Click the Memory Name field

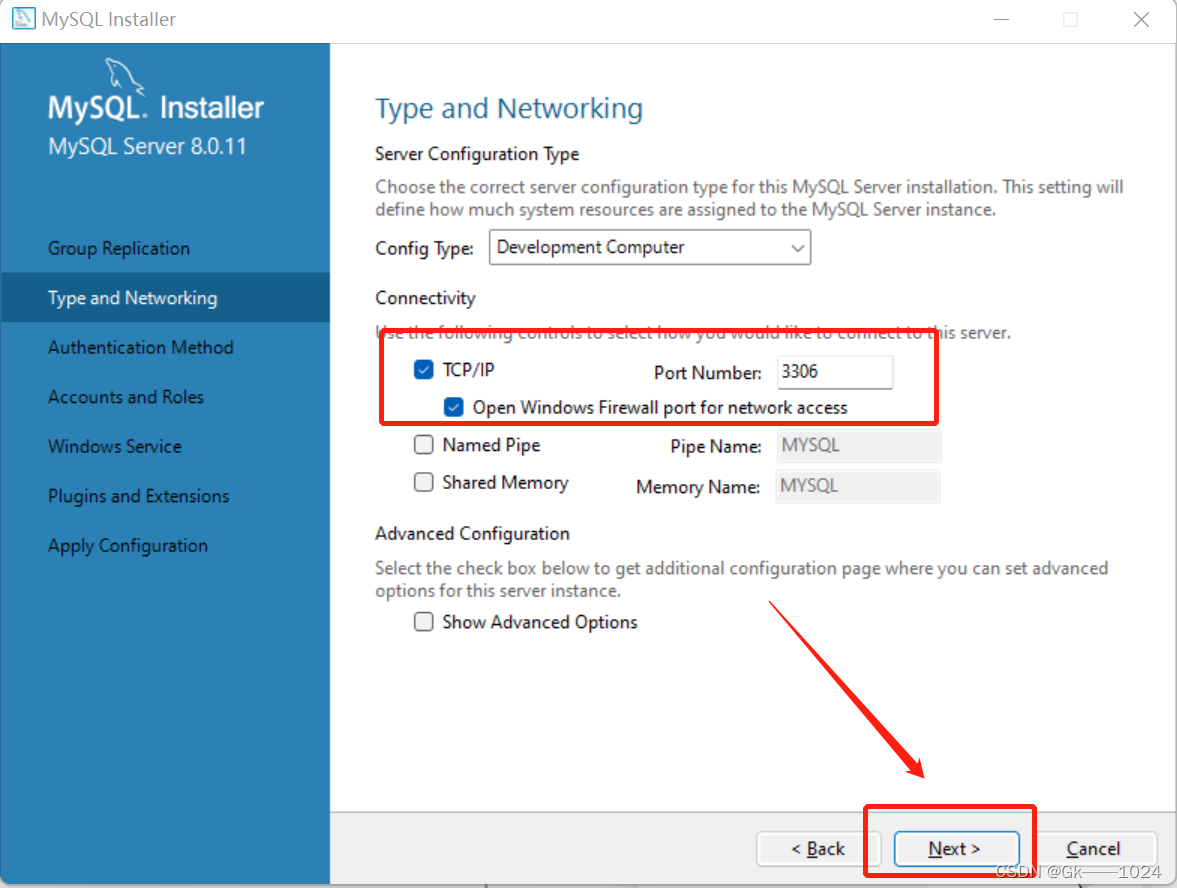click(857, 486)
